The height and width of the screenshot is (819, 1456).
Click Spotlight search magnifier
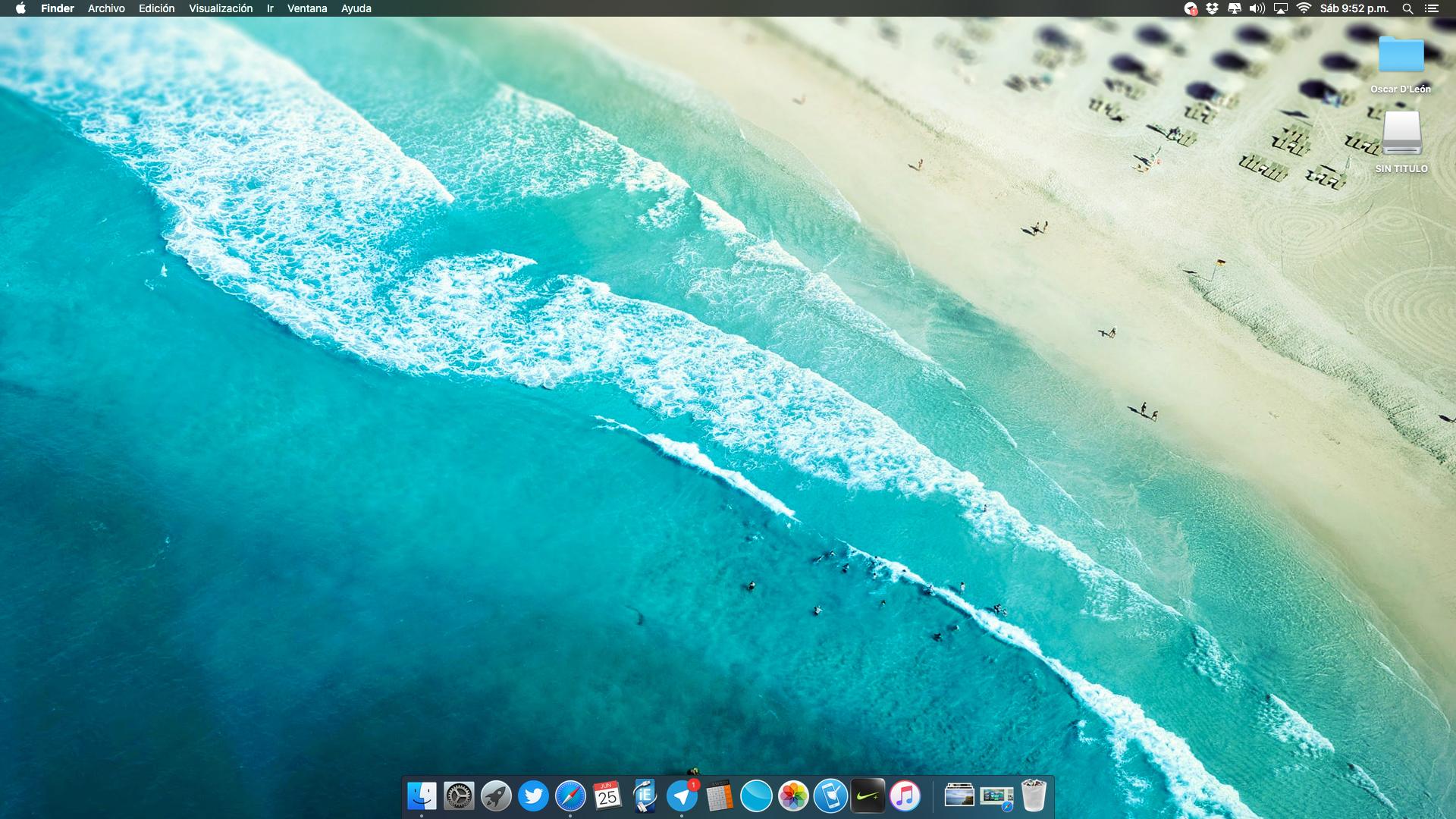click(x=1407, y=8)
